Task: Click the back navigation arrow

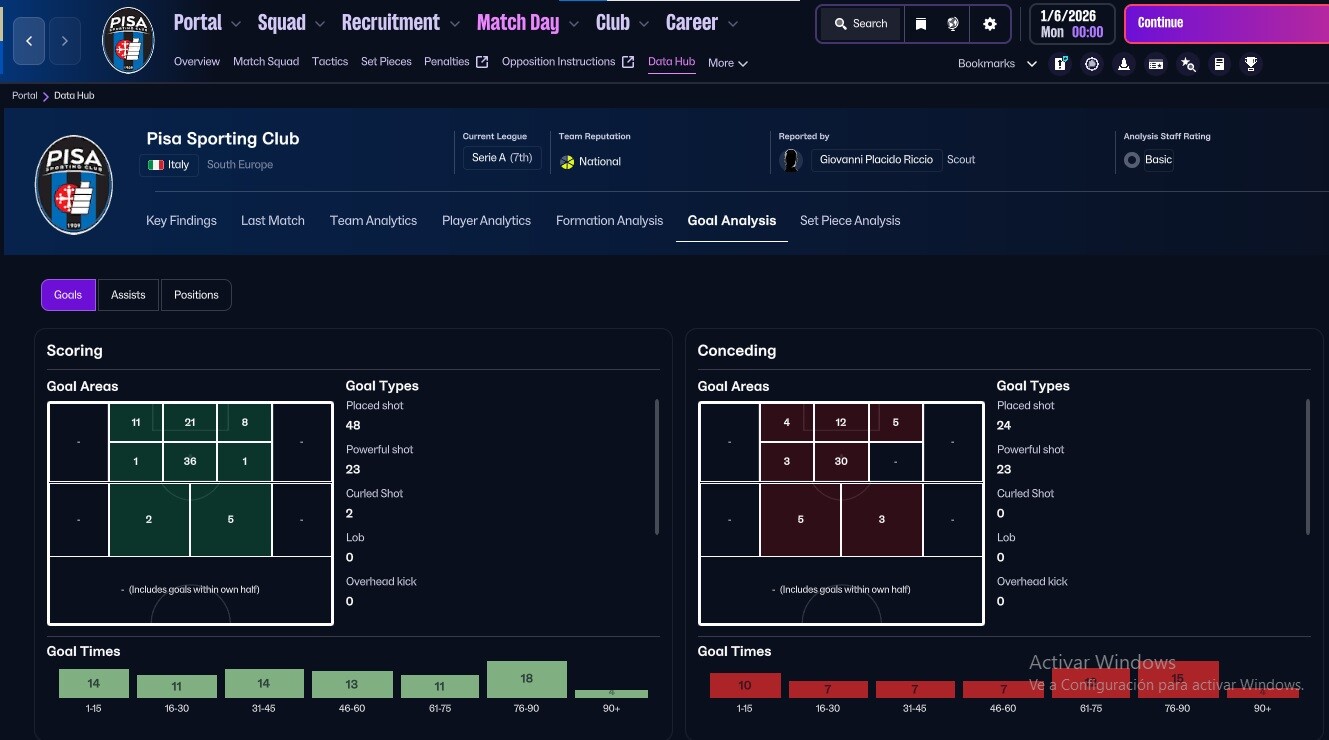Action: (29, 41)
